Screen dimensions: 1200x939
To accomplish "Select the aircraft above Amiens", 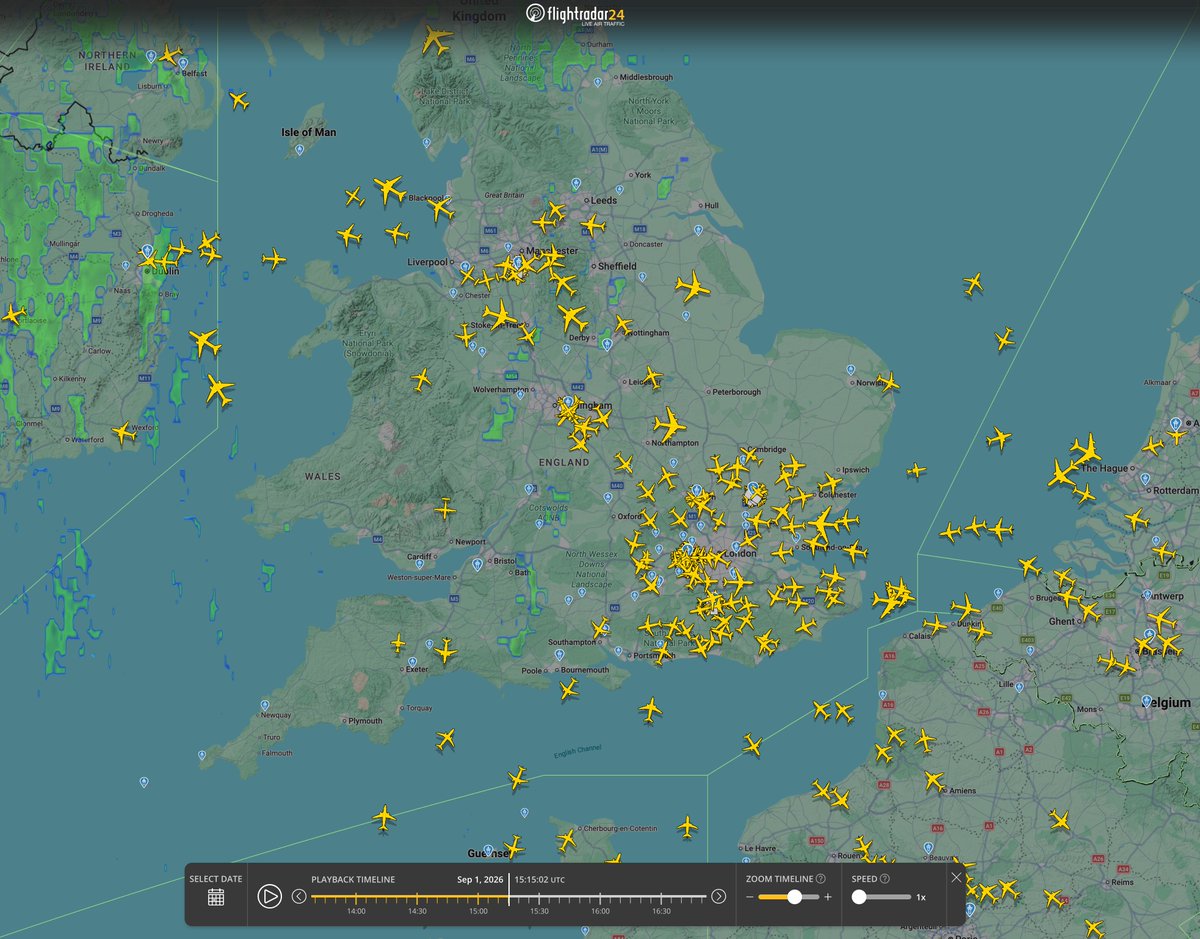I will pos(934,779).
